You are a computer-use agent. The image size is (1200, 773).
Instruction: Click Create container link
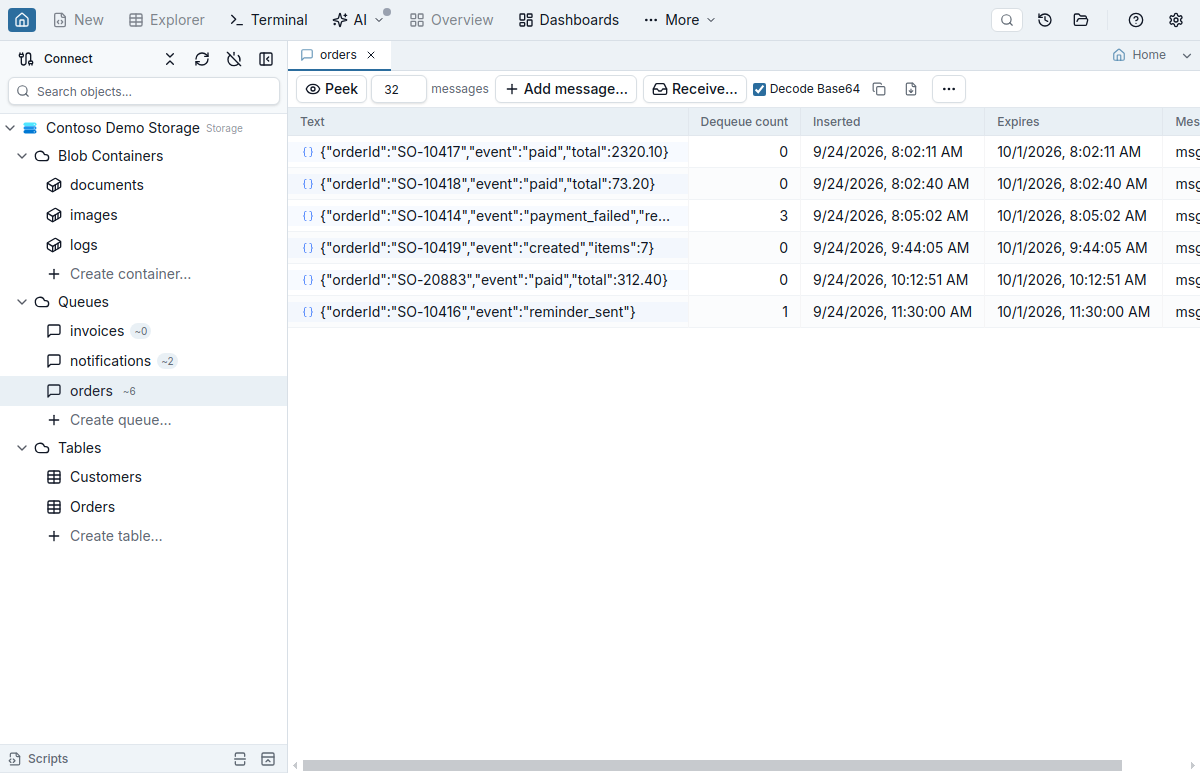coord(130,274)
